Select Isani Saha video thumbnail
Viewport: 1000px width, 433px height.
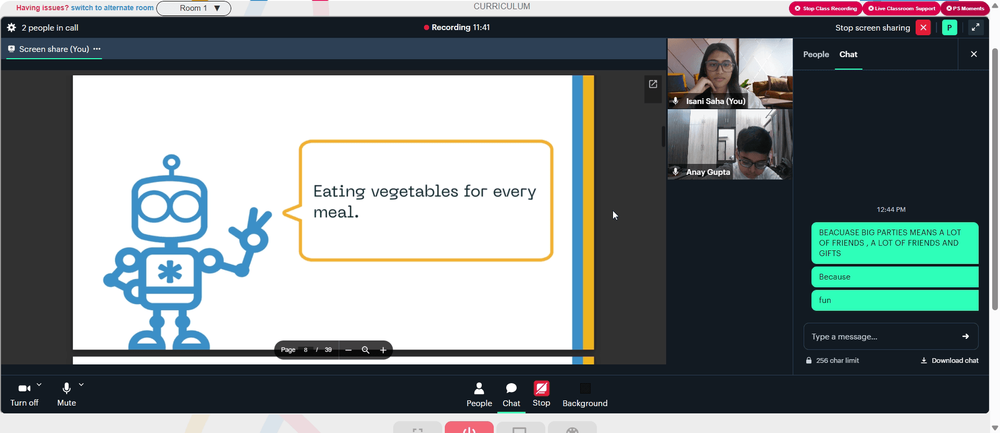pyautogui.click(x=730, y=73)
